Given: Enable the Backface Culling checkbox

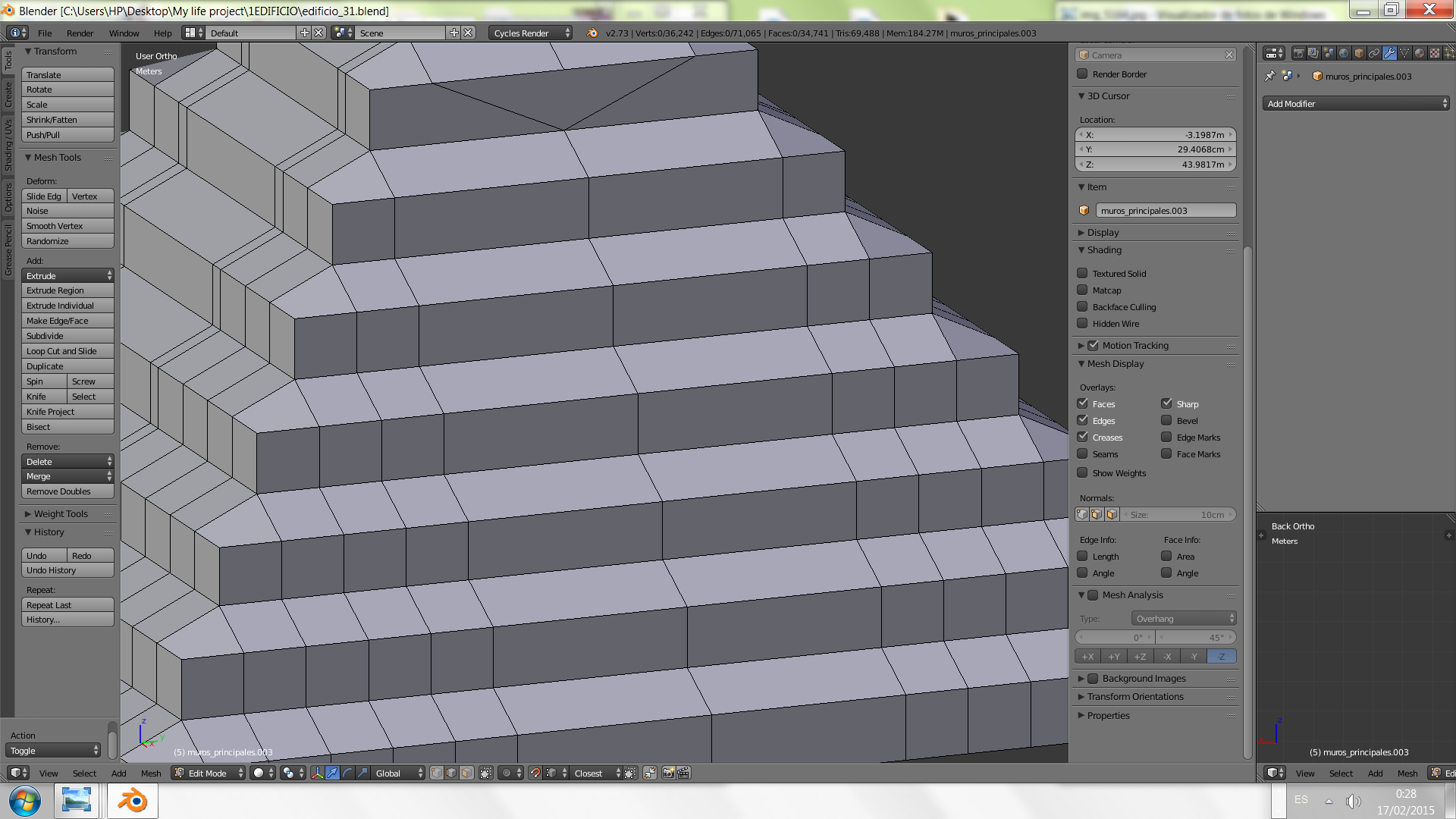Looking at the screenshot, I should pos(1083,307).
